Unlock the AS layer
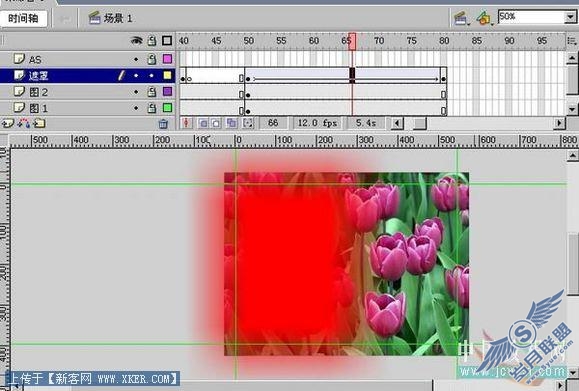 coord(152,59)
